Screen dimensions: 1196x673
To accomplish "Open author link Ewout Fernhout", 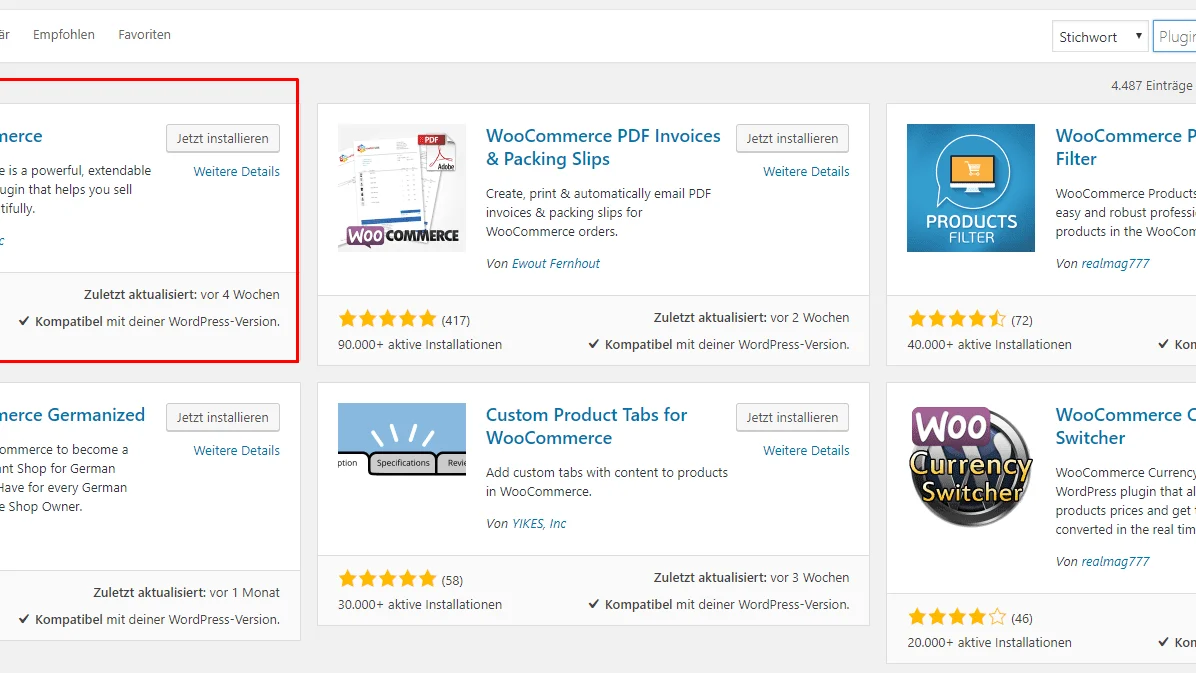I will coord(555,263).
